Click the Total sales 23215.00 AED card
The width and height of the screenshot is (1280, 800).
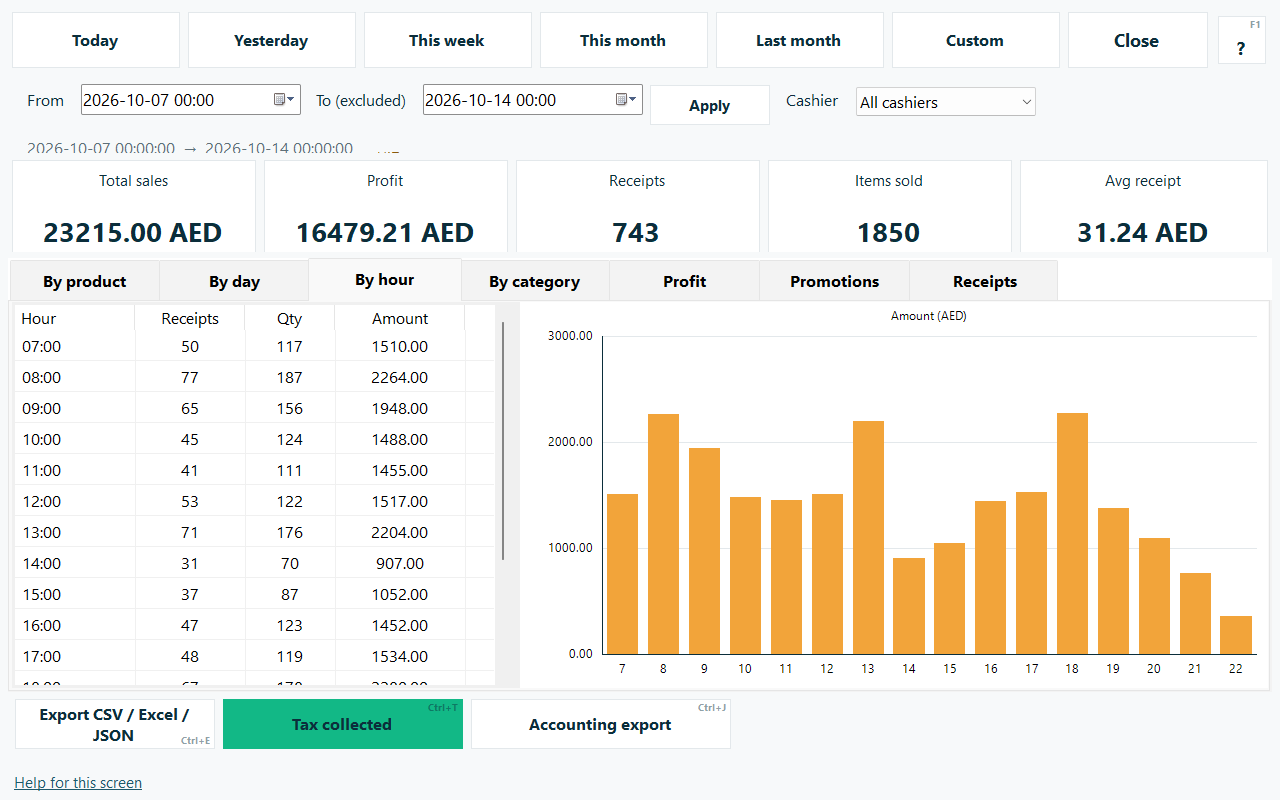click(x=134, y=207)
